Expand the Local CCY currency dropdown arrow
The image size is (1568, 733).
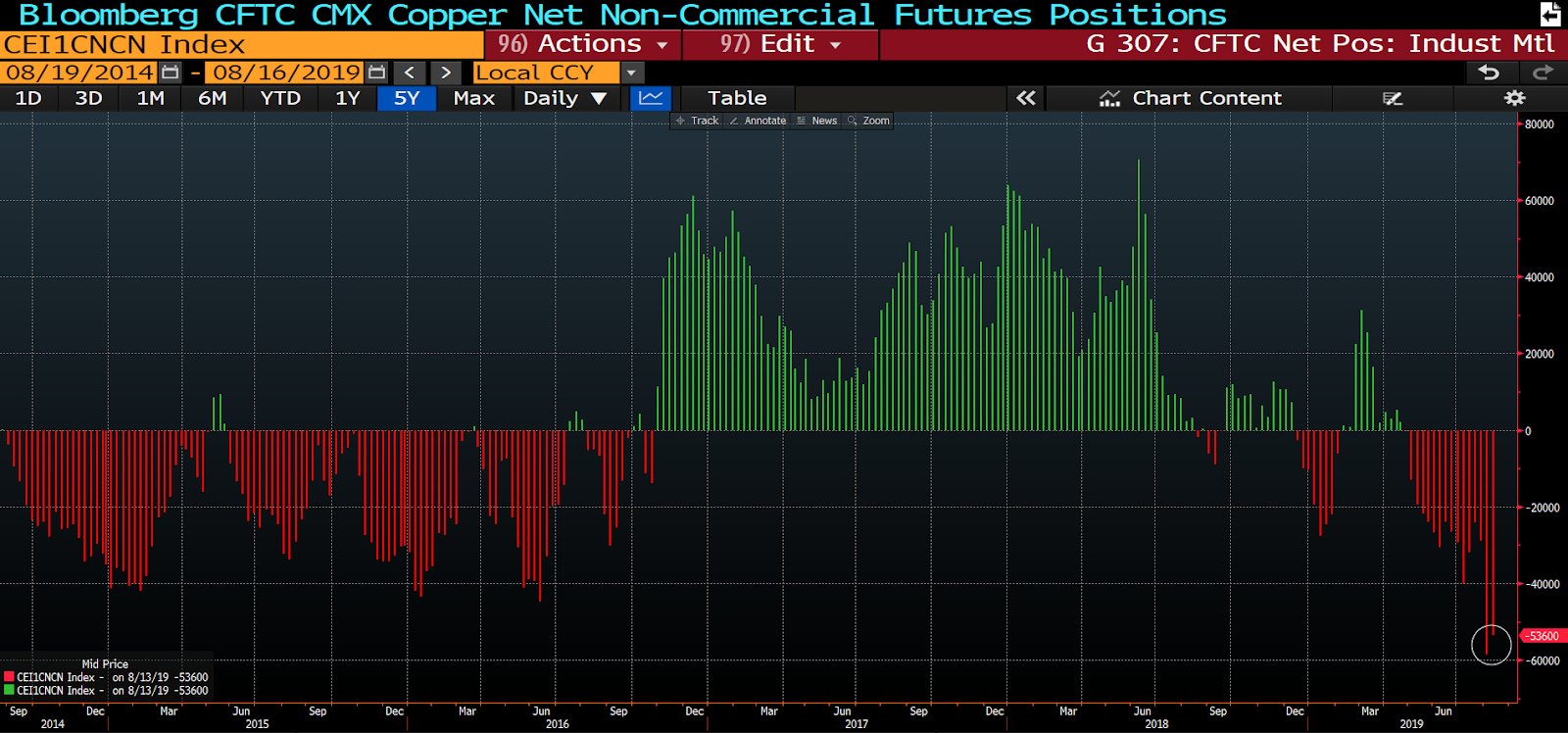[632, 73]
